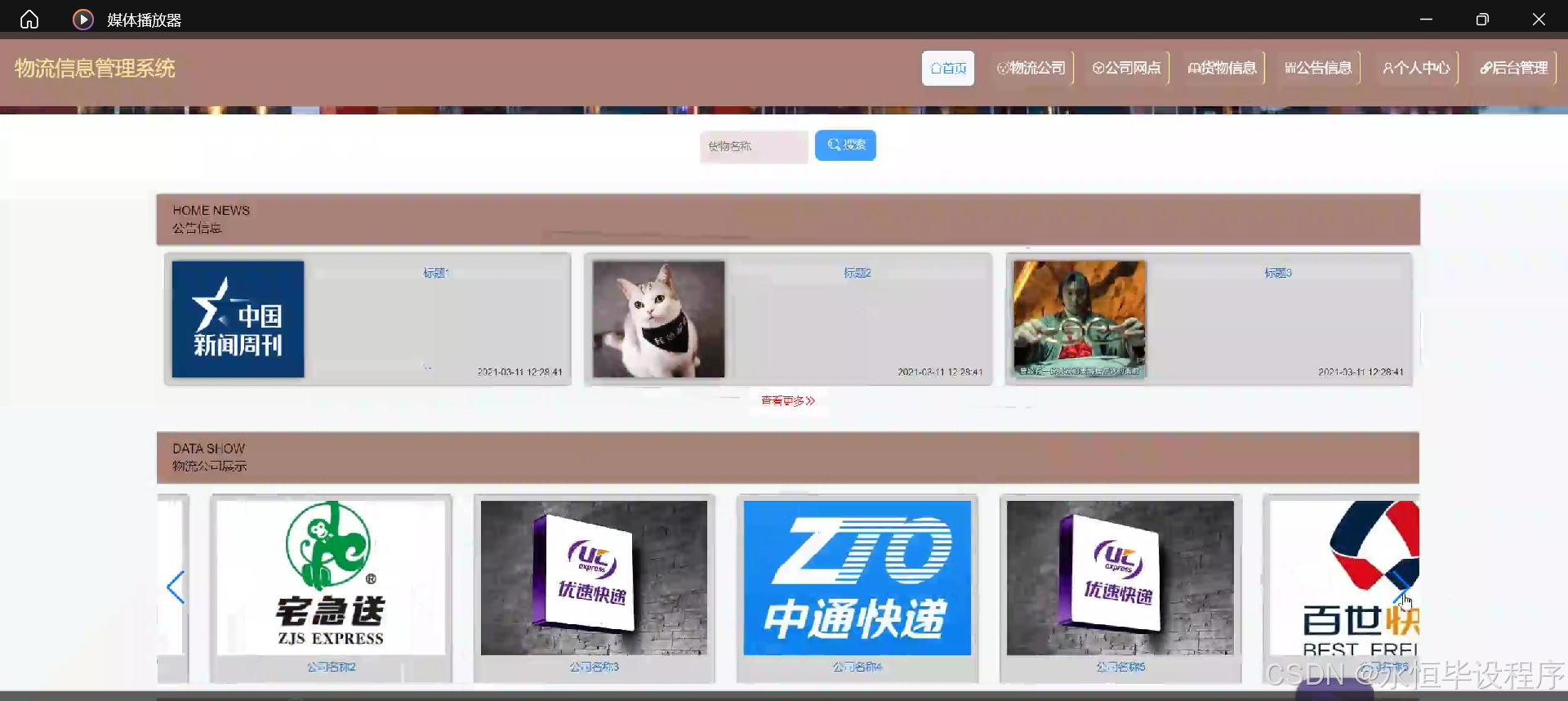Viewport: 1568px width, 701px height.
Task: Restore the media player window size
Action: coord(1482,19)
